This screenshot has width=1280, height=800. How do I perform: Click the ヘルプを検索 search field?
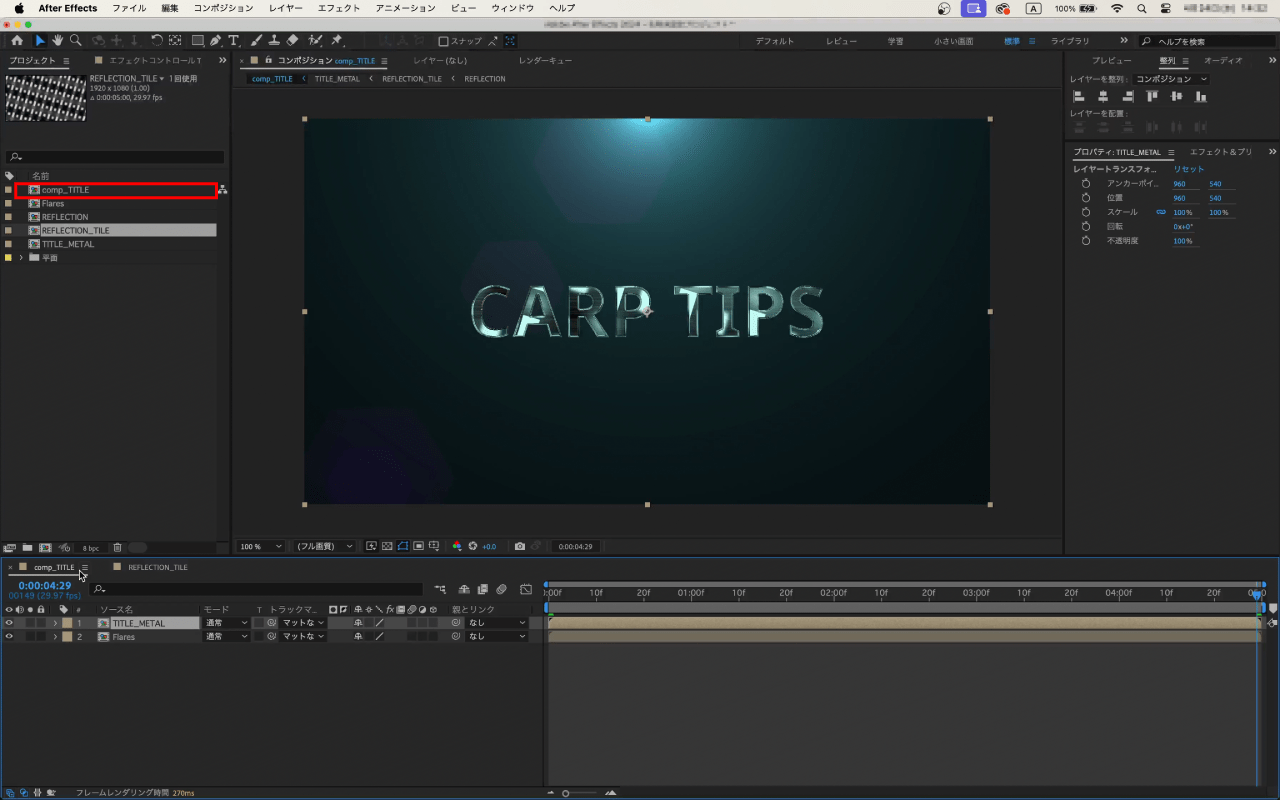point(1206,41)
